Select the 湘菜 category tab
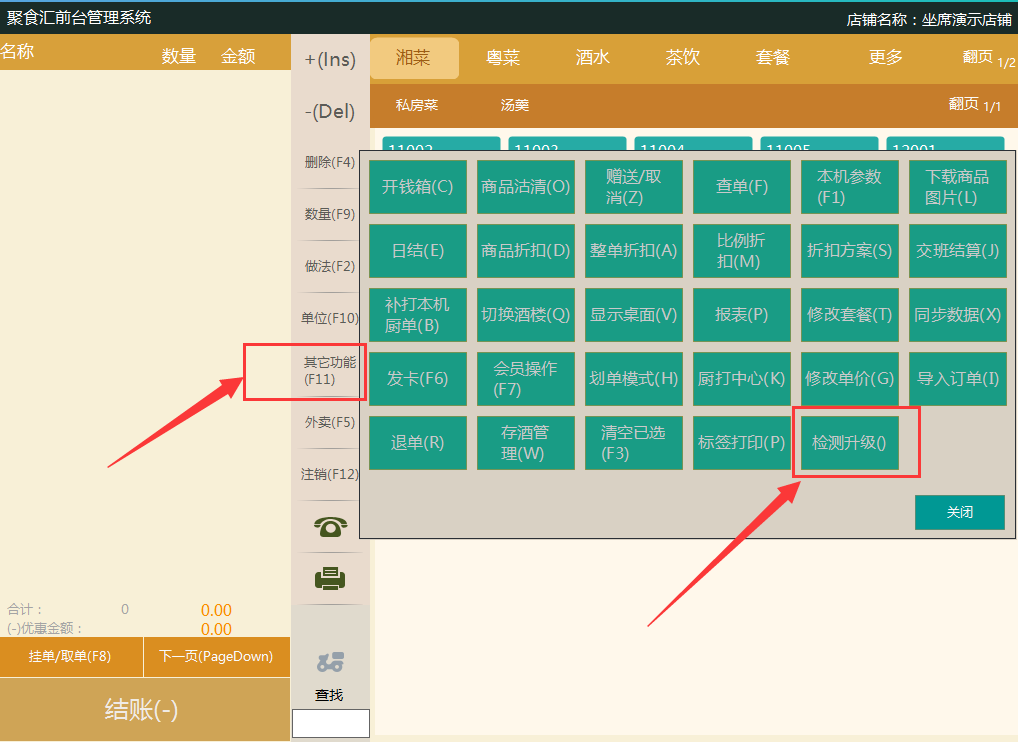This screenshot has height=742, width=1018. (x=414, y=58)
